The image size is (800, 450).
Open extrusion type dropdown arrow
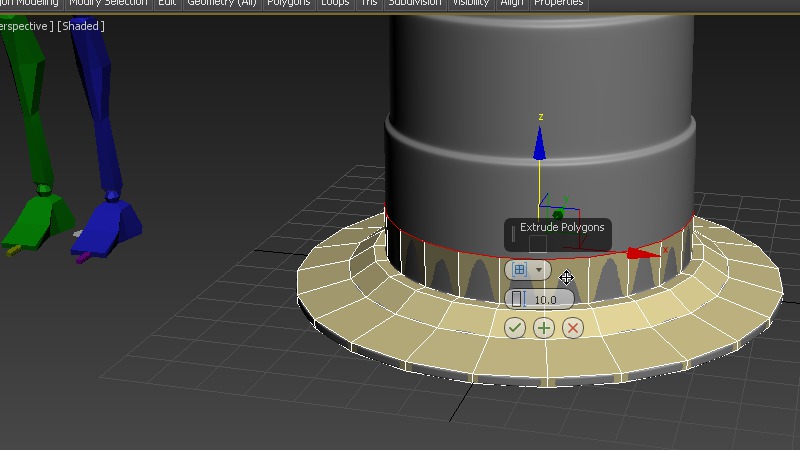click(x=540, y=270)
